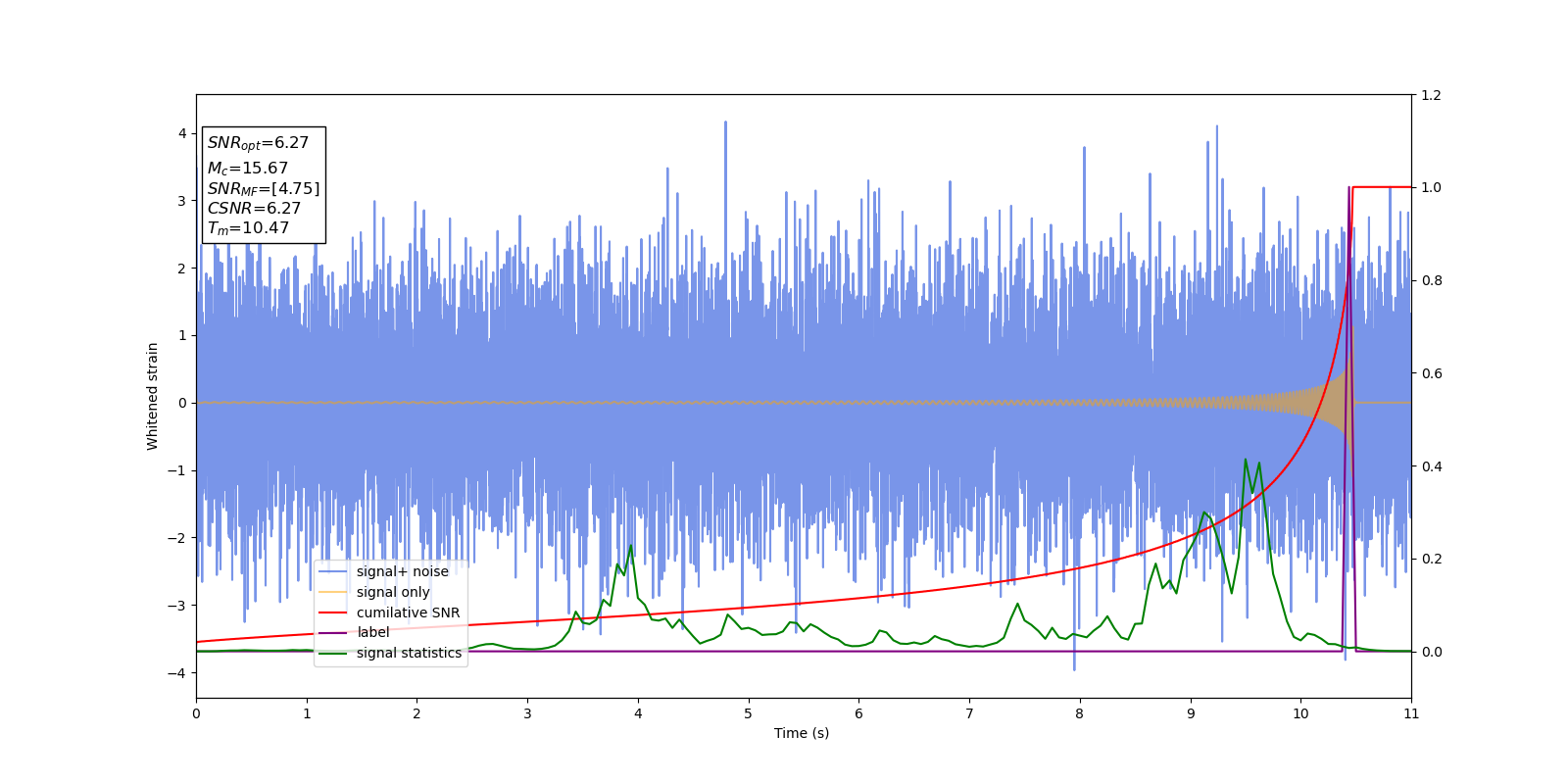Click x-axis tick label 8
The image size is (1568, 784).
click(1080, 714)
